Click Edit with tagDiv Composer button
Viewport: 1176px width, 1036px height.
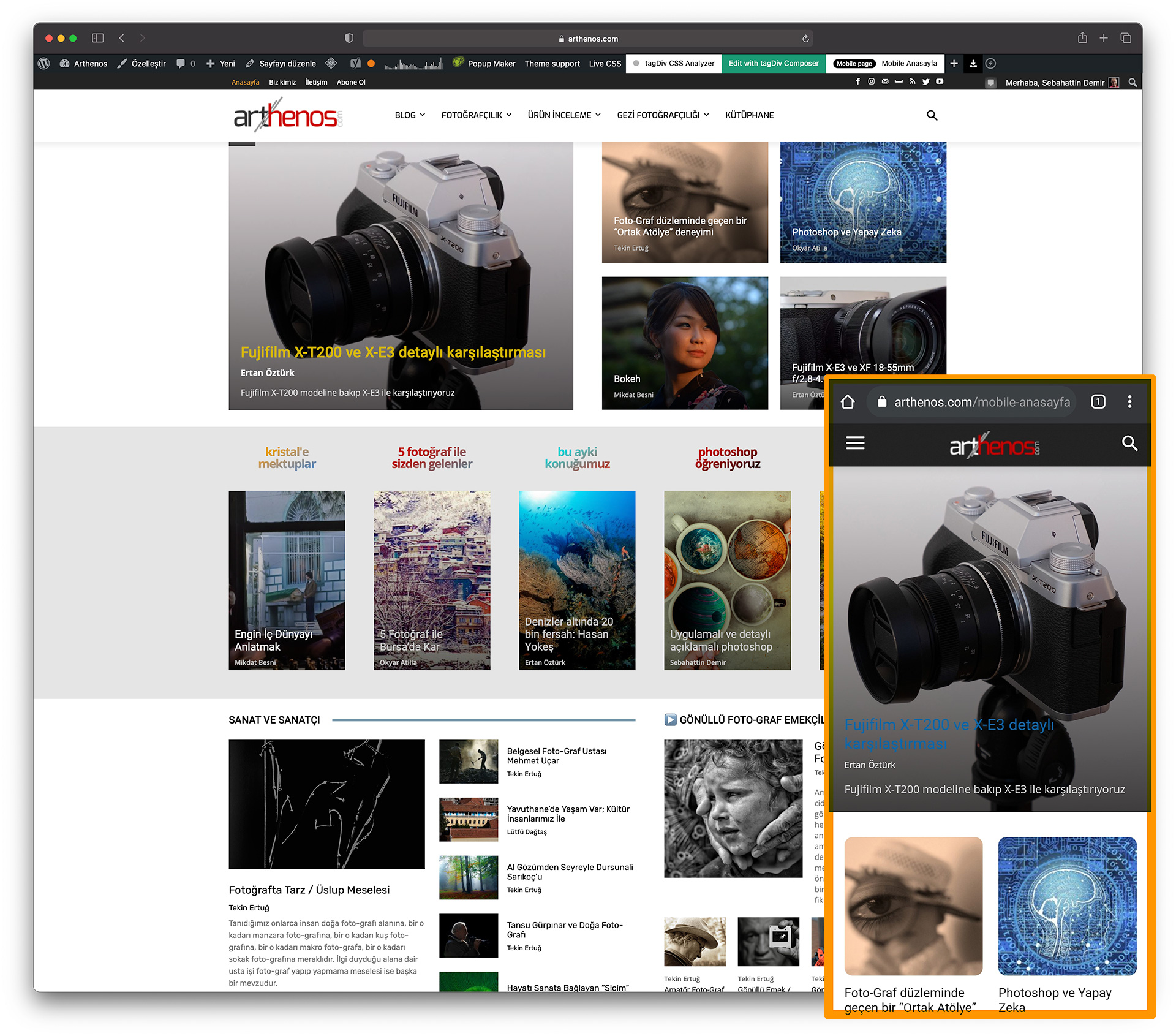(774, 63)
